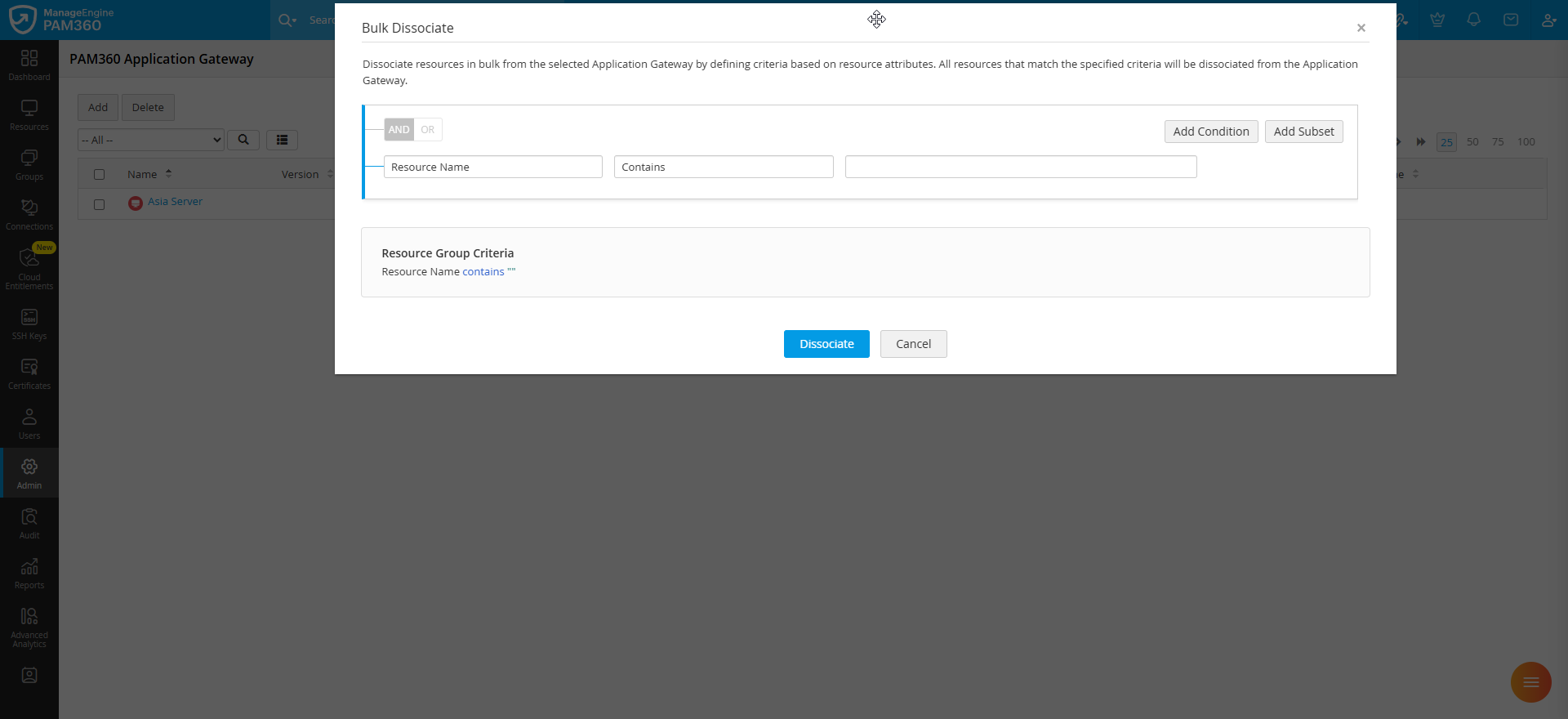This screenshot has width=1568, height=719.
Task: Go to Users in the sidebar
Action: coord(29,423)
